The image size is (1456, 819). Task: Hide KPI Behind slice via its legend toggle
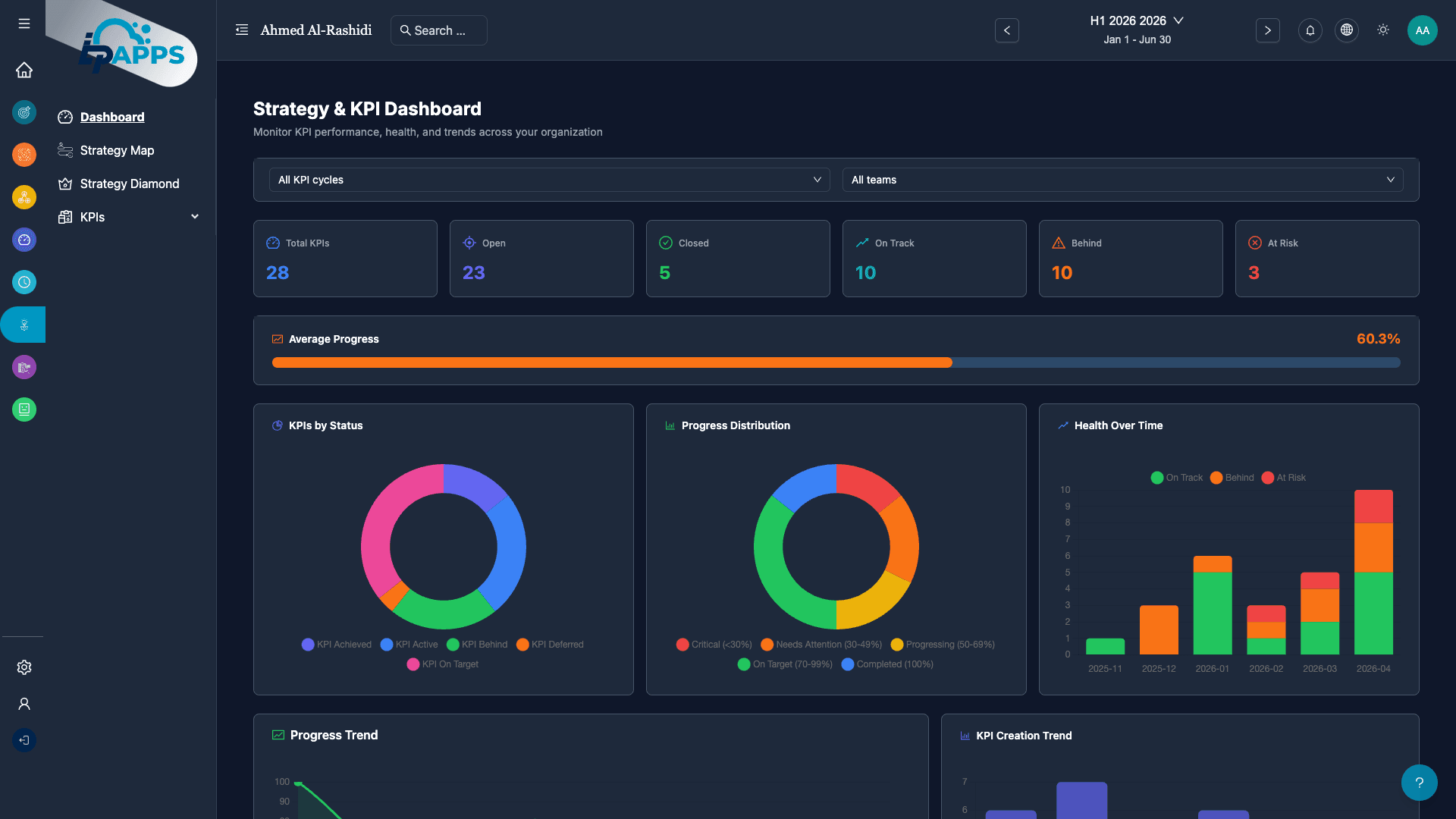477,645
